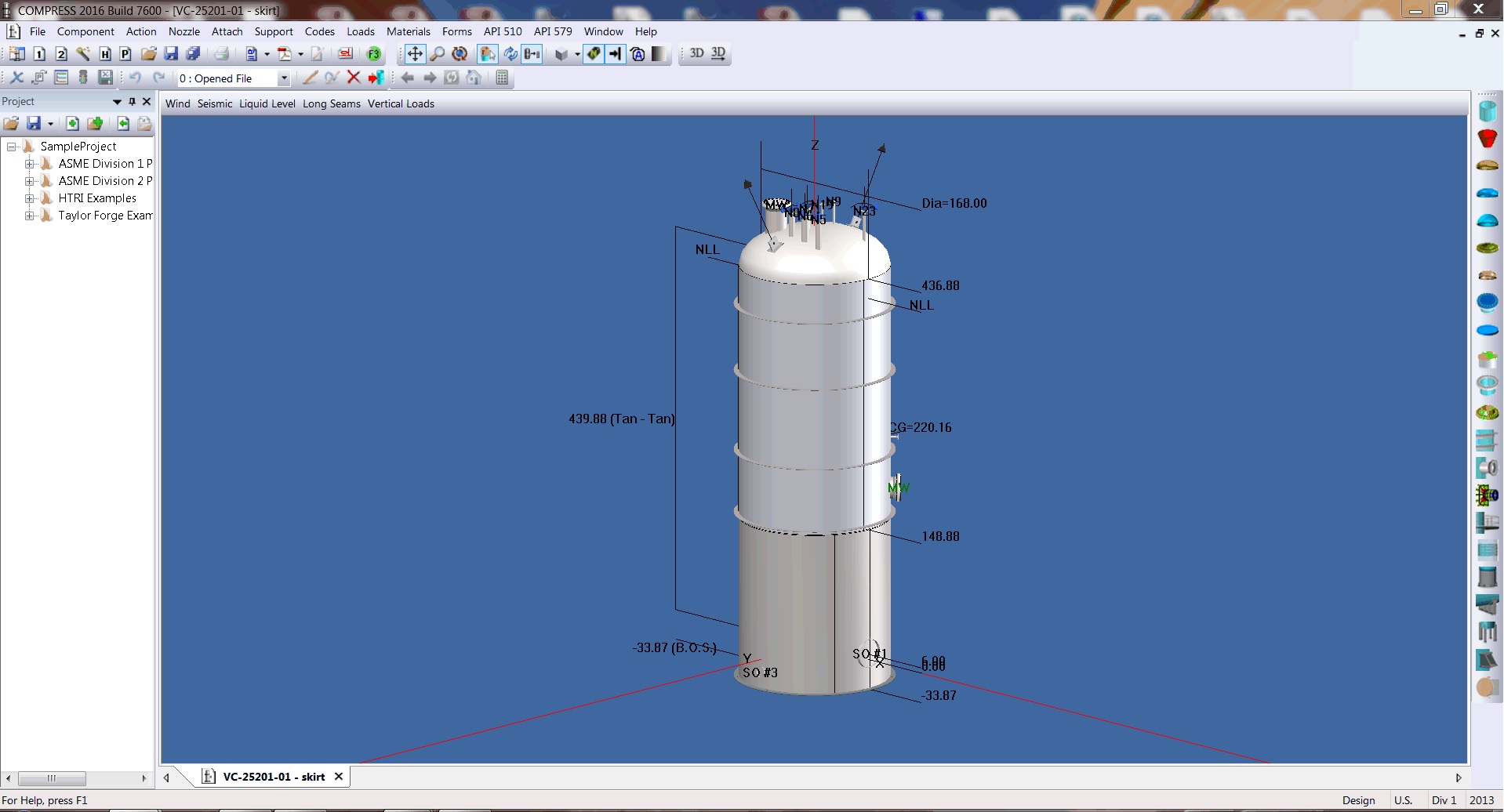Click the open folder icon in main toolbar
1504x812 pixels.
tap(148, 54)
